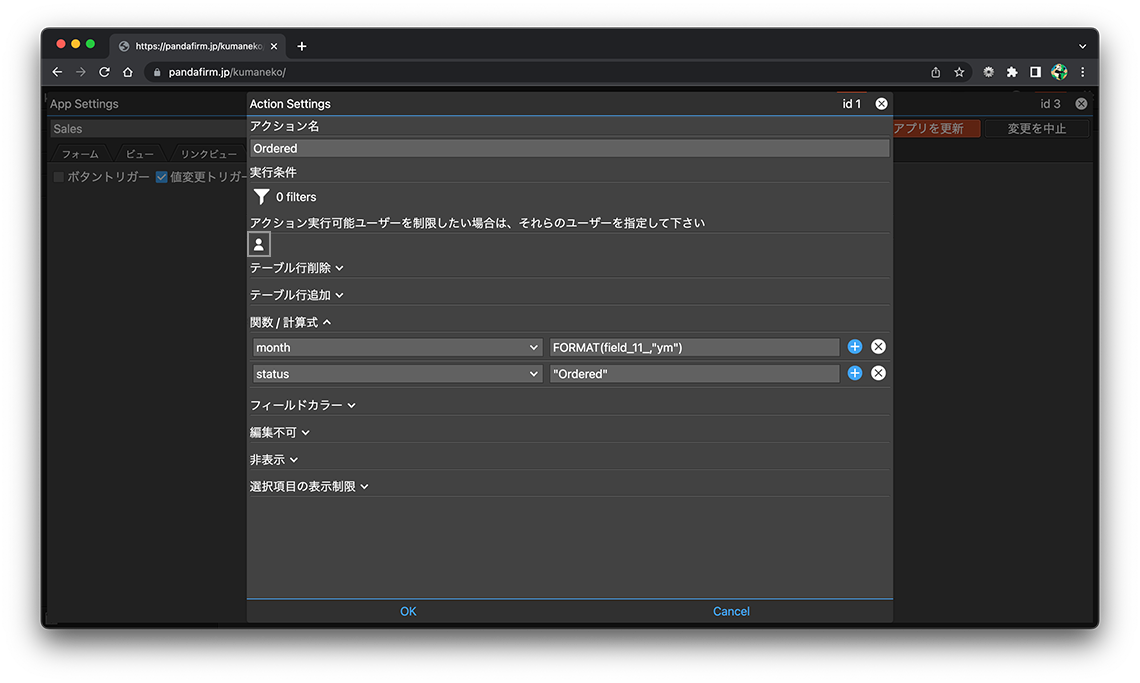Open the month field dropdown
1140x683 pixels.
pyautogui.click(x=397, y=347)
